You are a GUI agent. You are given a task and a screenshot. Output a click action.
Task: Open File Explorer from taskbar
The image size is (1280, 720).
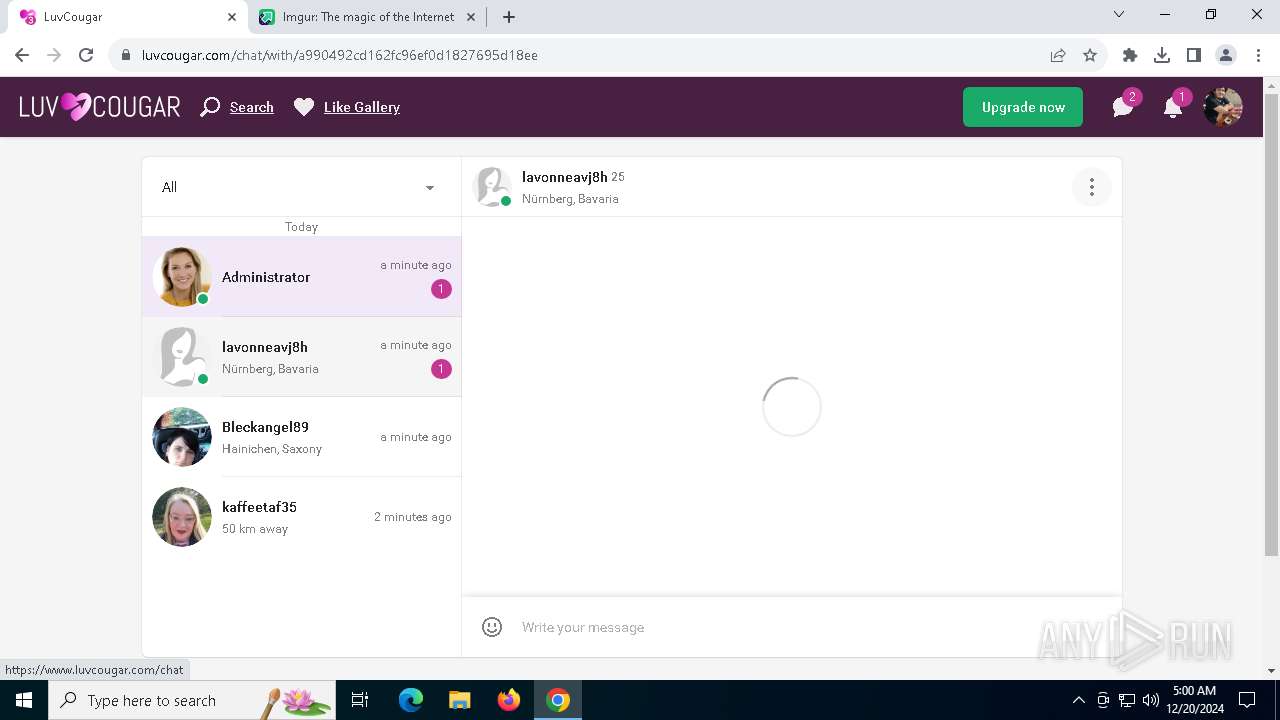click(x=459, y=700)
